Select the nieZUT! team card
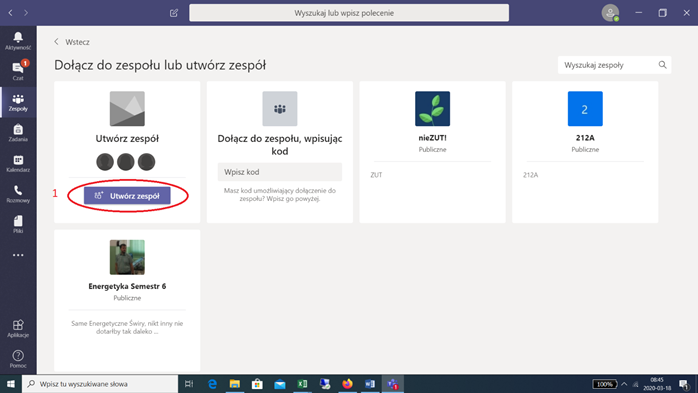 tap(432, 152)
